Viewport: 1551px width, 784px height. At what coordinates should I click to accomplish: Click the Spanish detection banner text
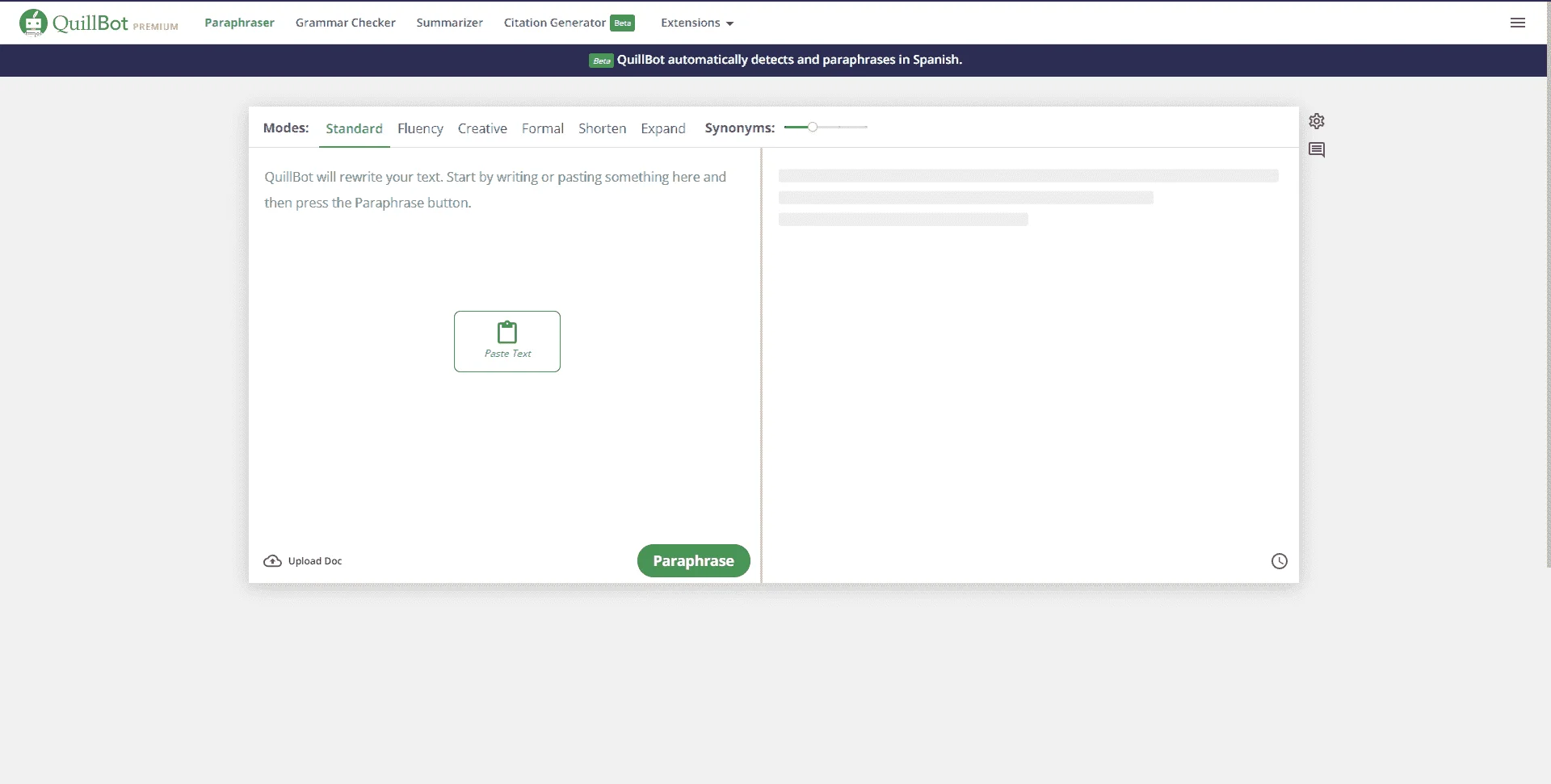pos(789,60)
